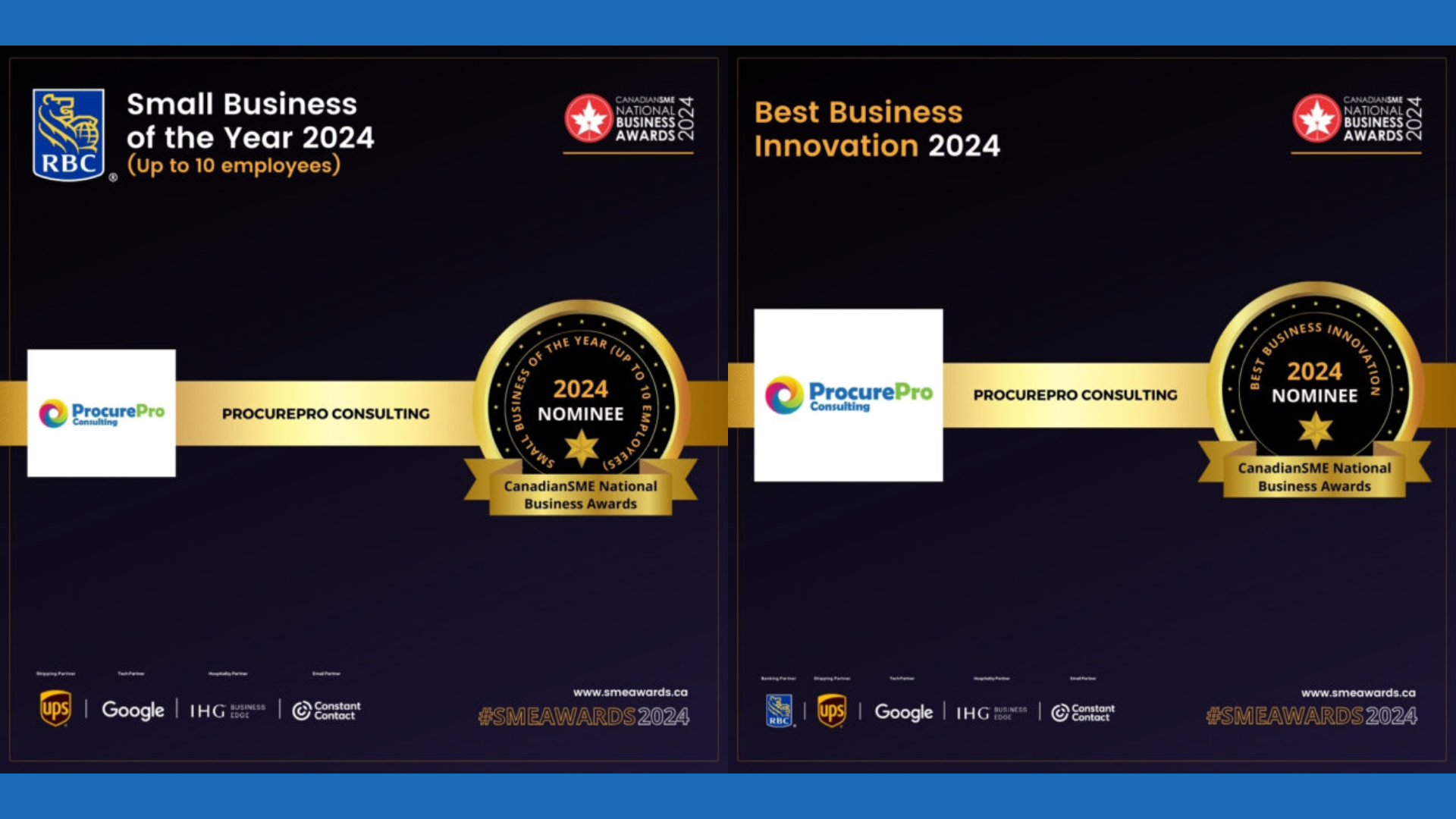1456x819 pixels.
Task: Click 'PROCUREPRO CONSULTING' text on right gold ribbon
Action: click(x=1075, y=395)
